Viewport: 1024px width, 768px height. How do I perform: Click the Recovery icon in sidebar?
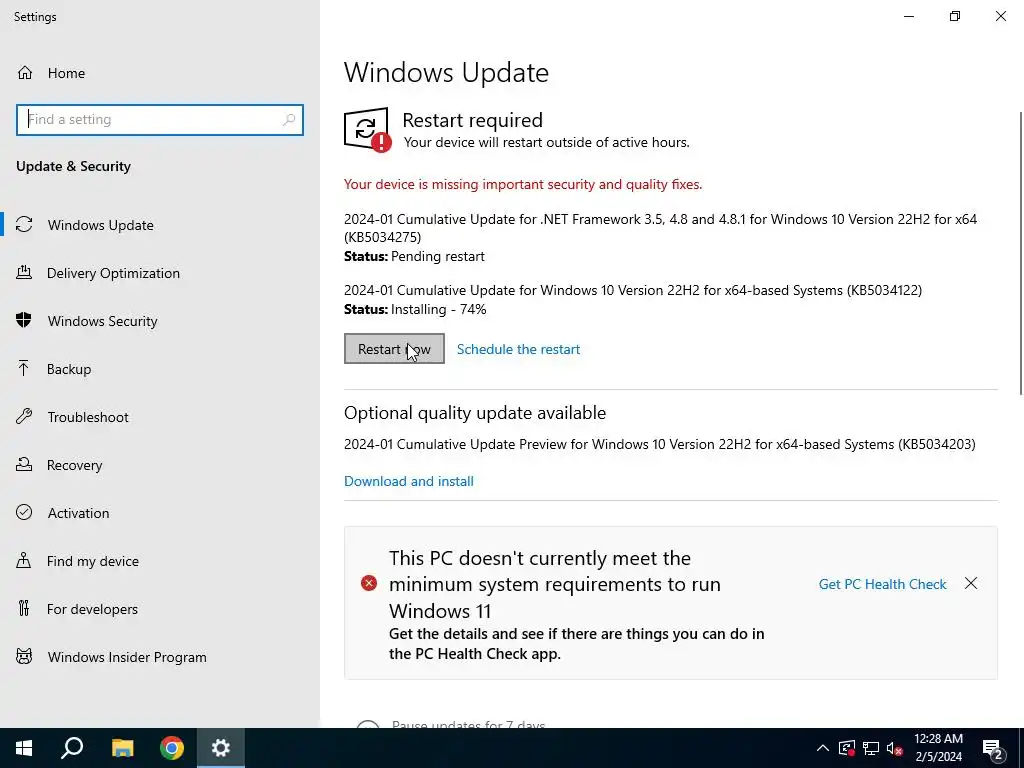pos(24,464)
